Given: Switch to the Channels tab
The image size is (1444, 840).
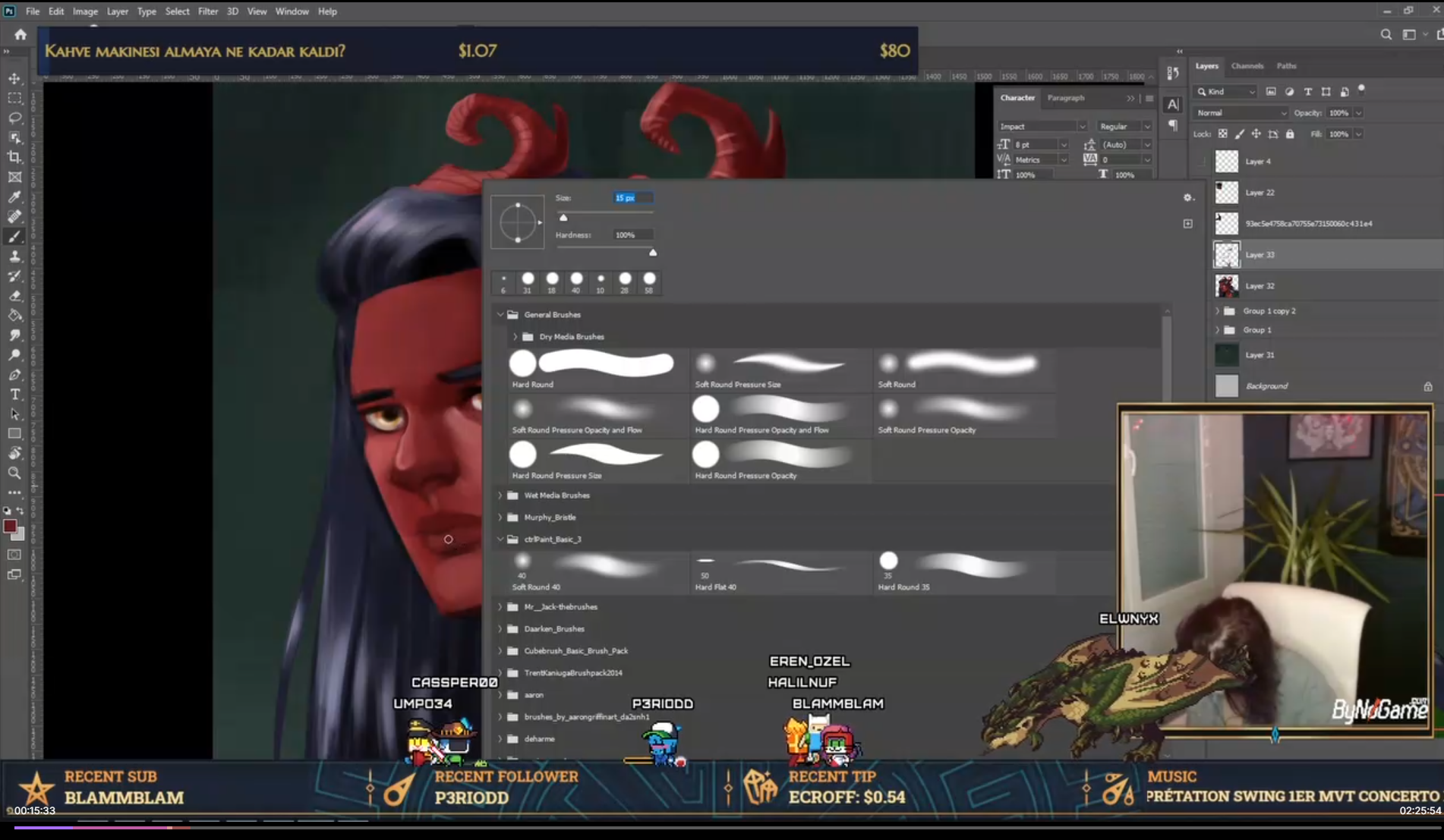Looking at the screenshot, I should (x=1247, y=66).
